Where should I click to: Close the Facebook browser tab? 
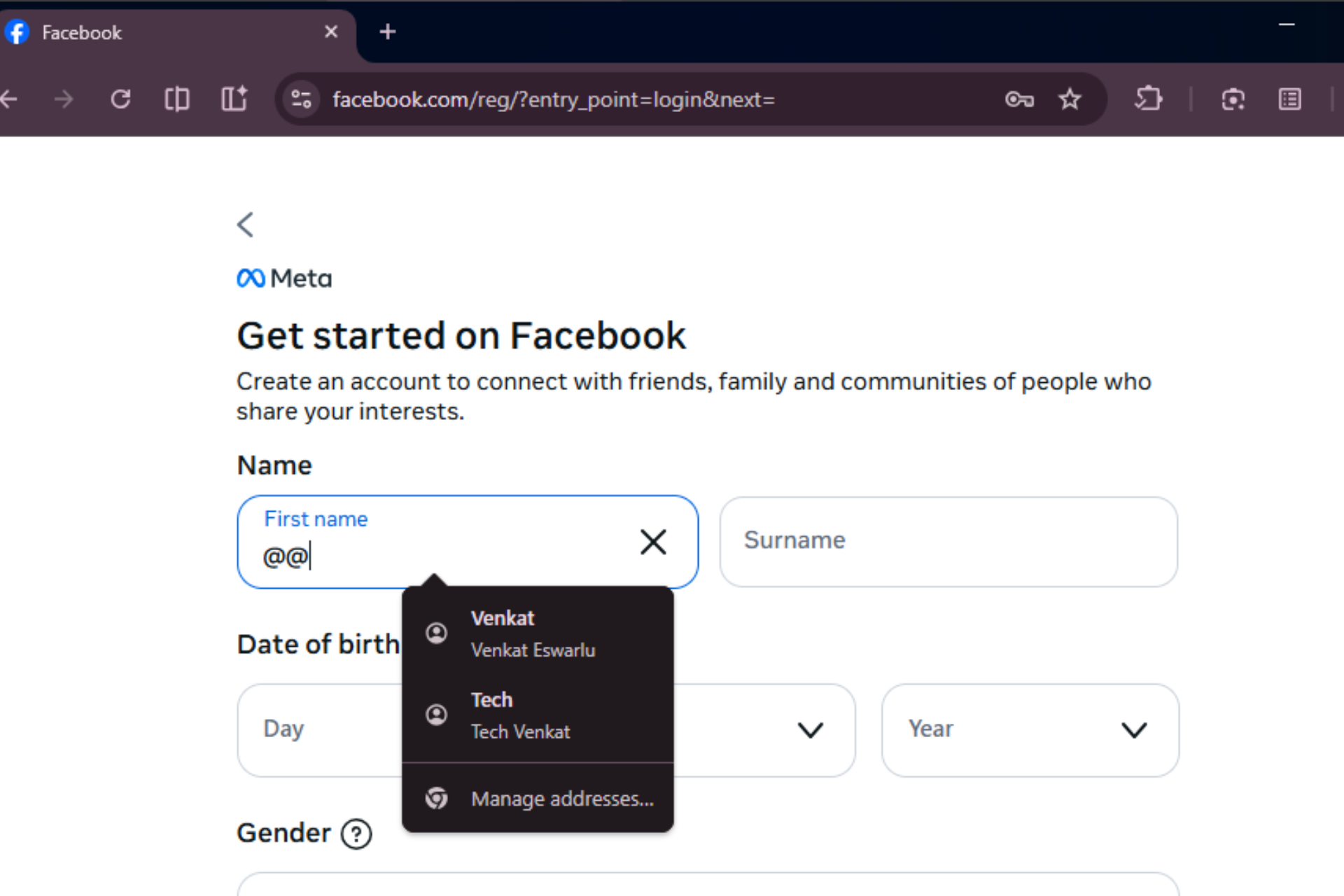(331, 31)
